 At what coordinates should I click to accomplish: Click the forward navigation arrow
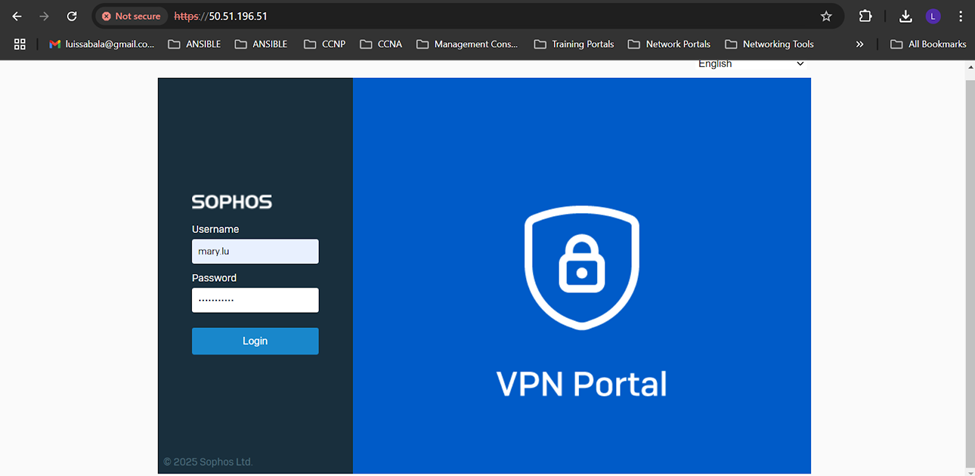44,17
